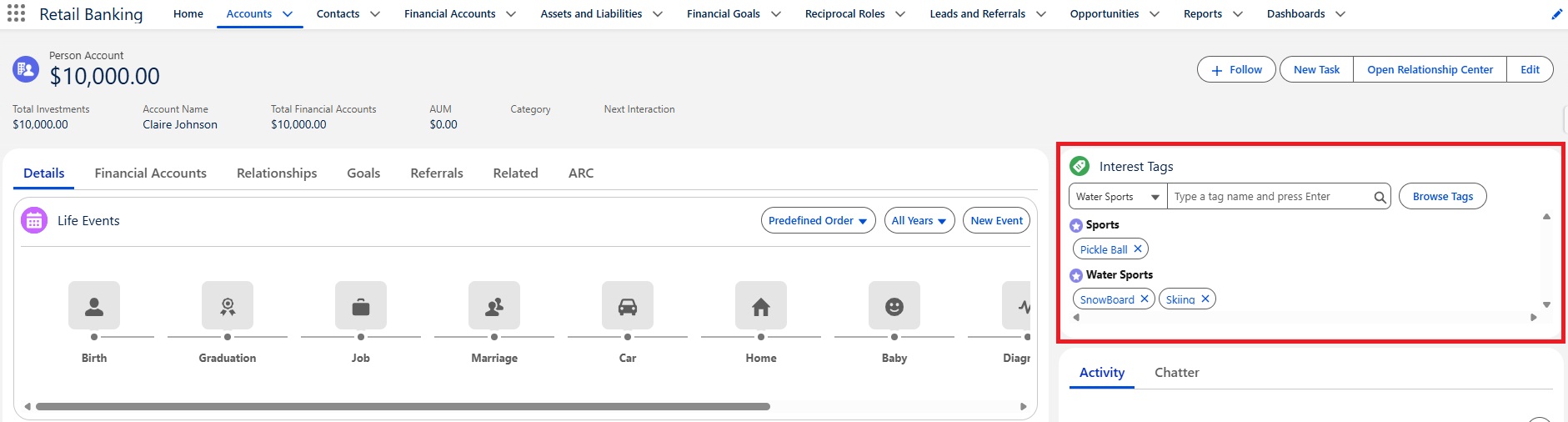1568x422 pixels.
Task: Open the All Years filter dropdown
Action: 919,221
